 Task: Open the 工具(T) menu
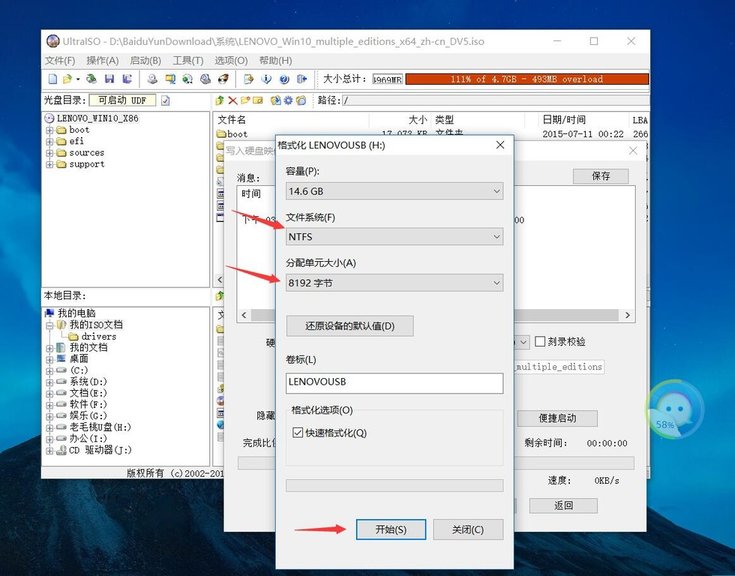[188, 60]
